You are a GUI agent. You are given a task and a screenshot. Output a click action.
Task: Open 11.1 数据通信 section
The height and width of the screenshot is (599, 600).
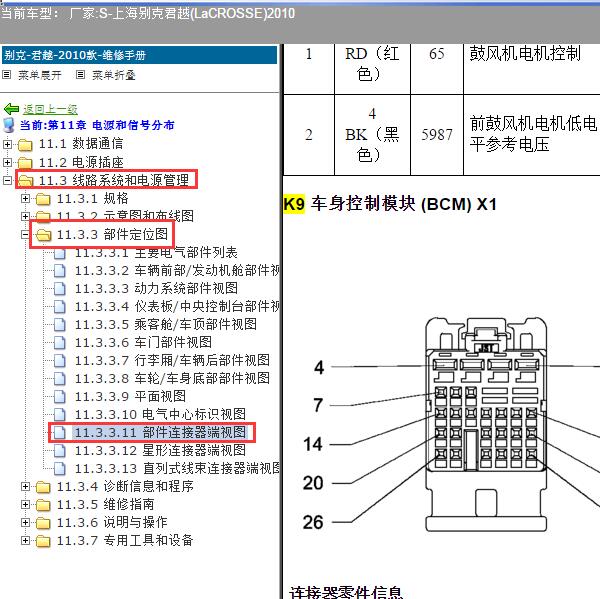(x=81, y=144)
